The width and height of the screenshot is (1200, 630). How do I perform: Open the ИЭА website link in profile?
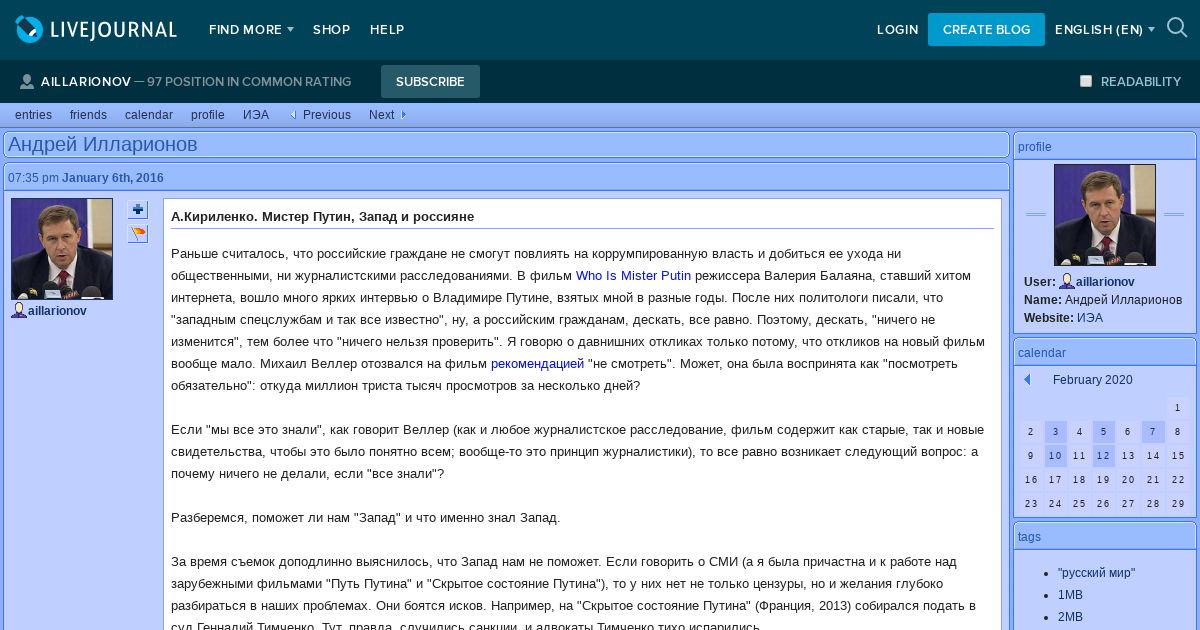coord(1090,318)
